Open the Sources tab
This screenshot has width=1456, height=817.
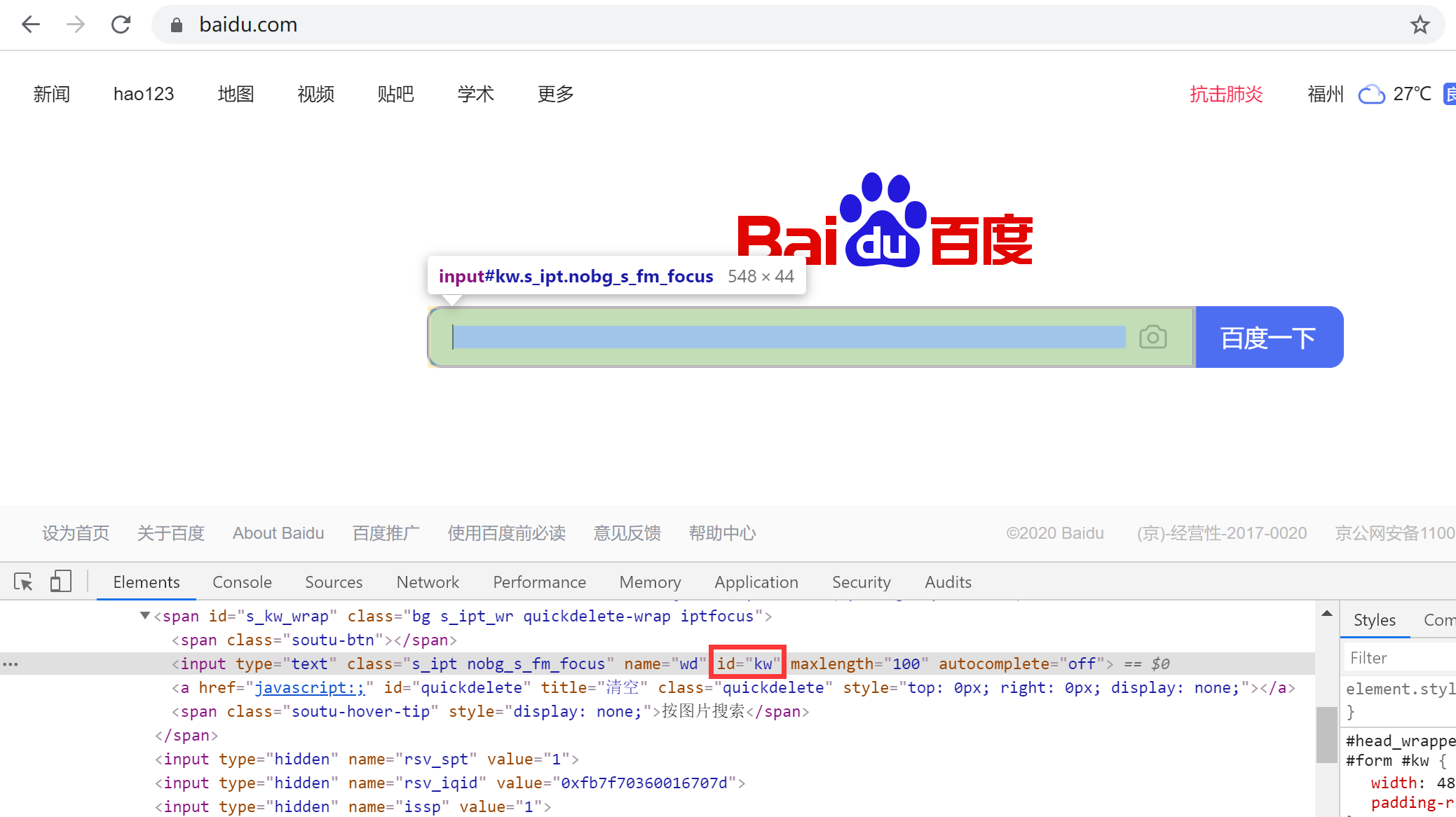coord(334,582)
